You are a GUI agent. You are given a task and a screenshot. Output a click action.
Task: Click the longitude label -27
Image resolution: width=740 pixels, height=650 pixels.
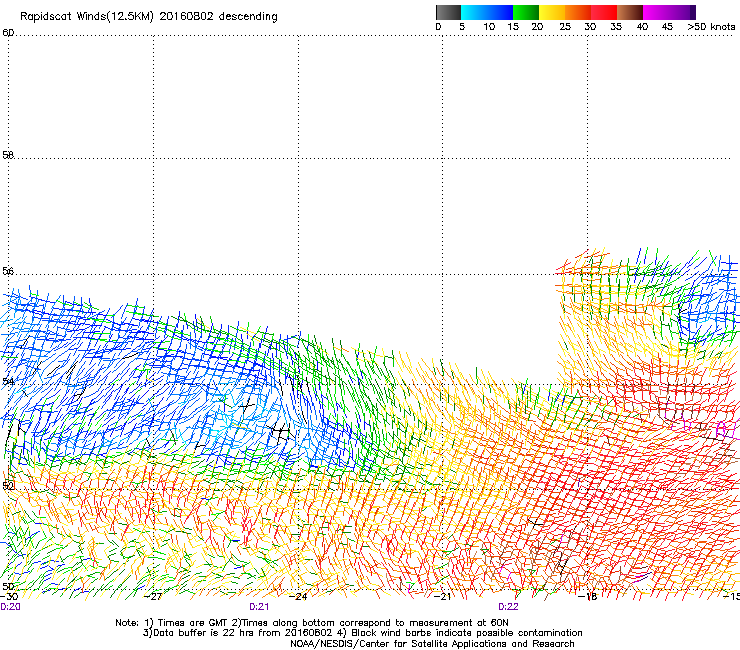pos(153,596)
